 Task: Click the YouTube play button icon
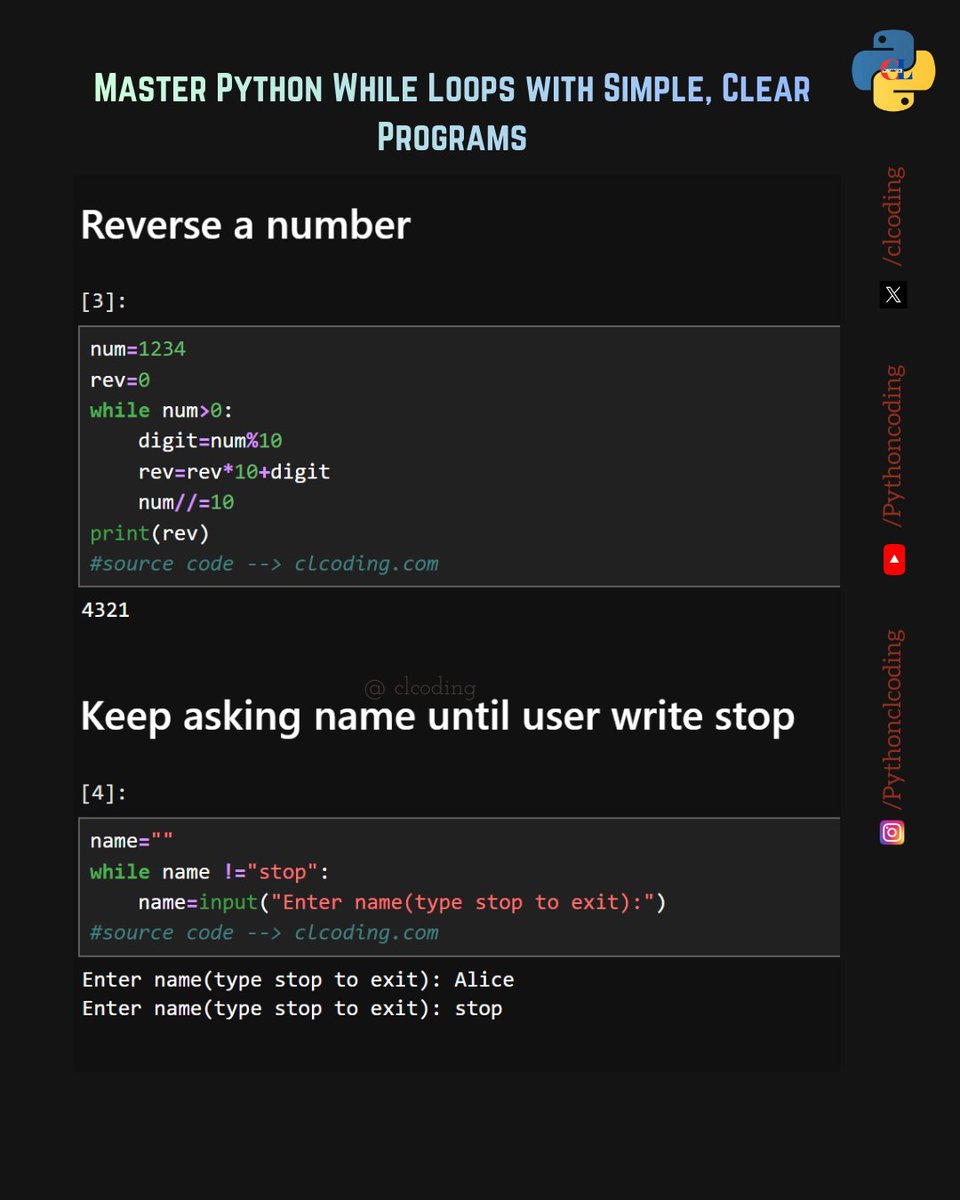pyautogui.click(x=892, y=559)
